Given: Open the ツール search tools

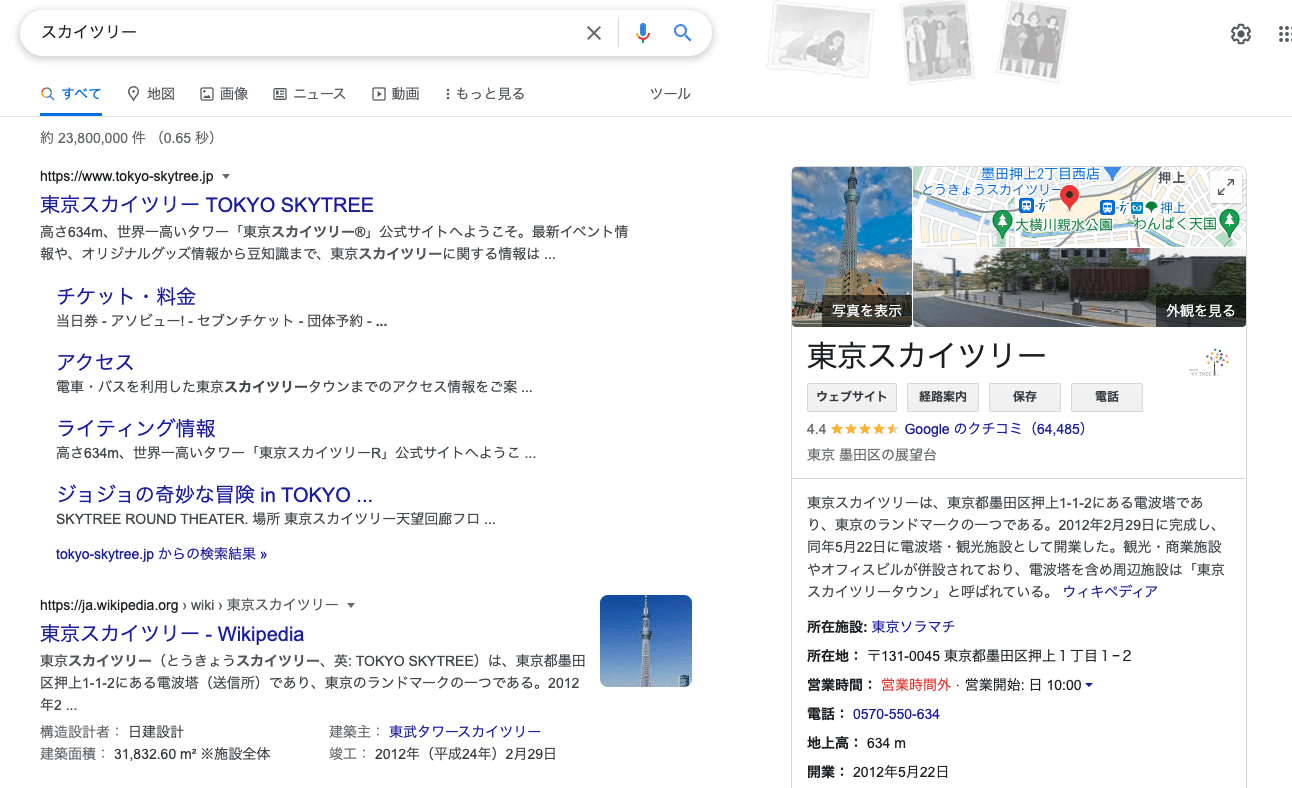Looking at the screenshot, I should tap(670, 94).
